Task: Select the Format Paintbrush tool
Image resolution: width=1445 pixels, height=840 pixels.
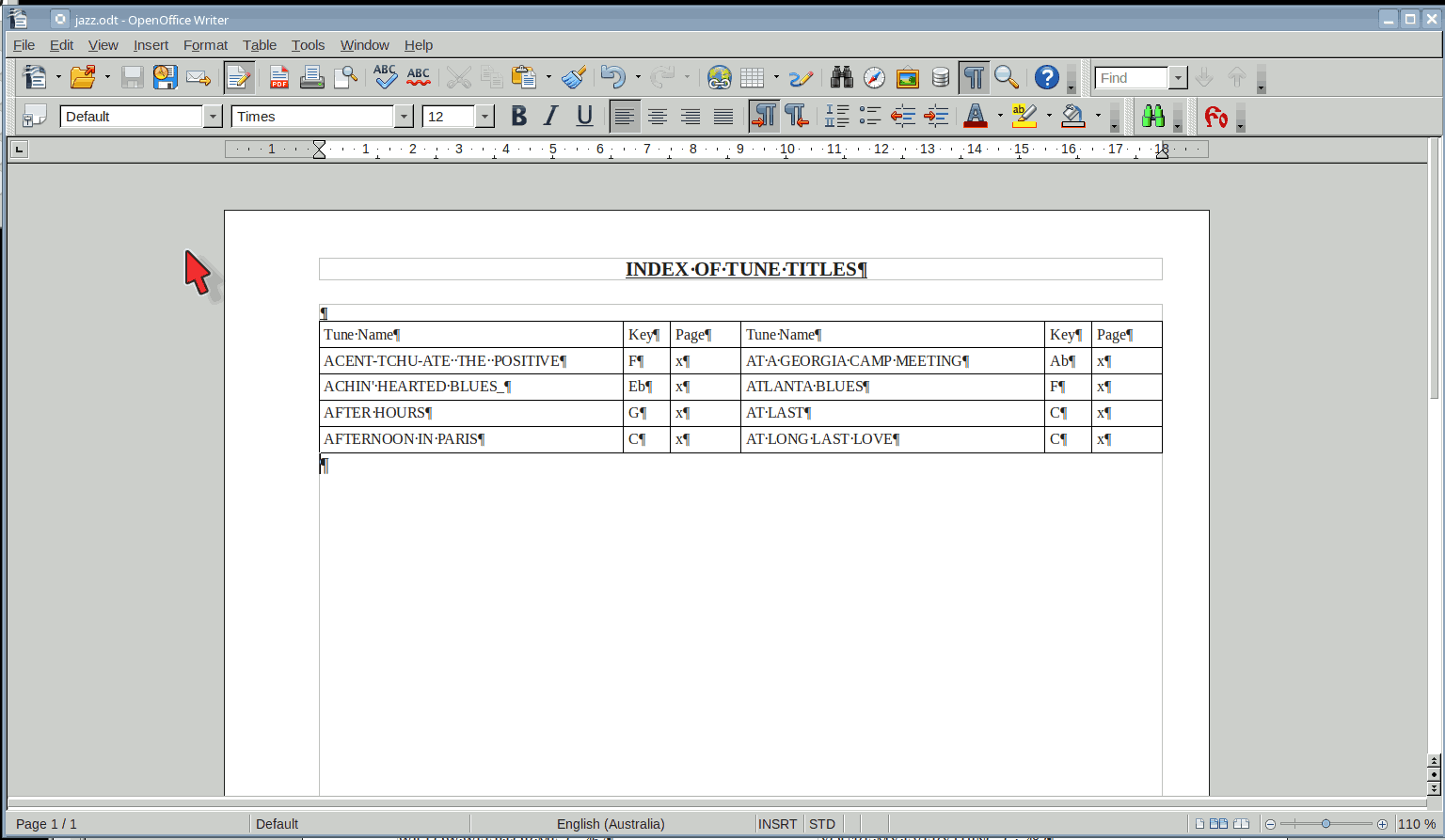Action: pos(574,77)
